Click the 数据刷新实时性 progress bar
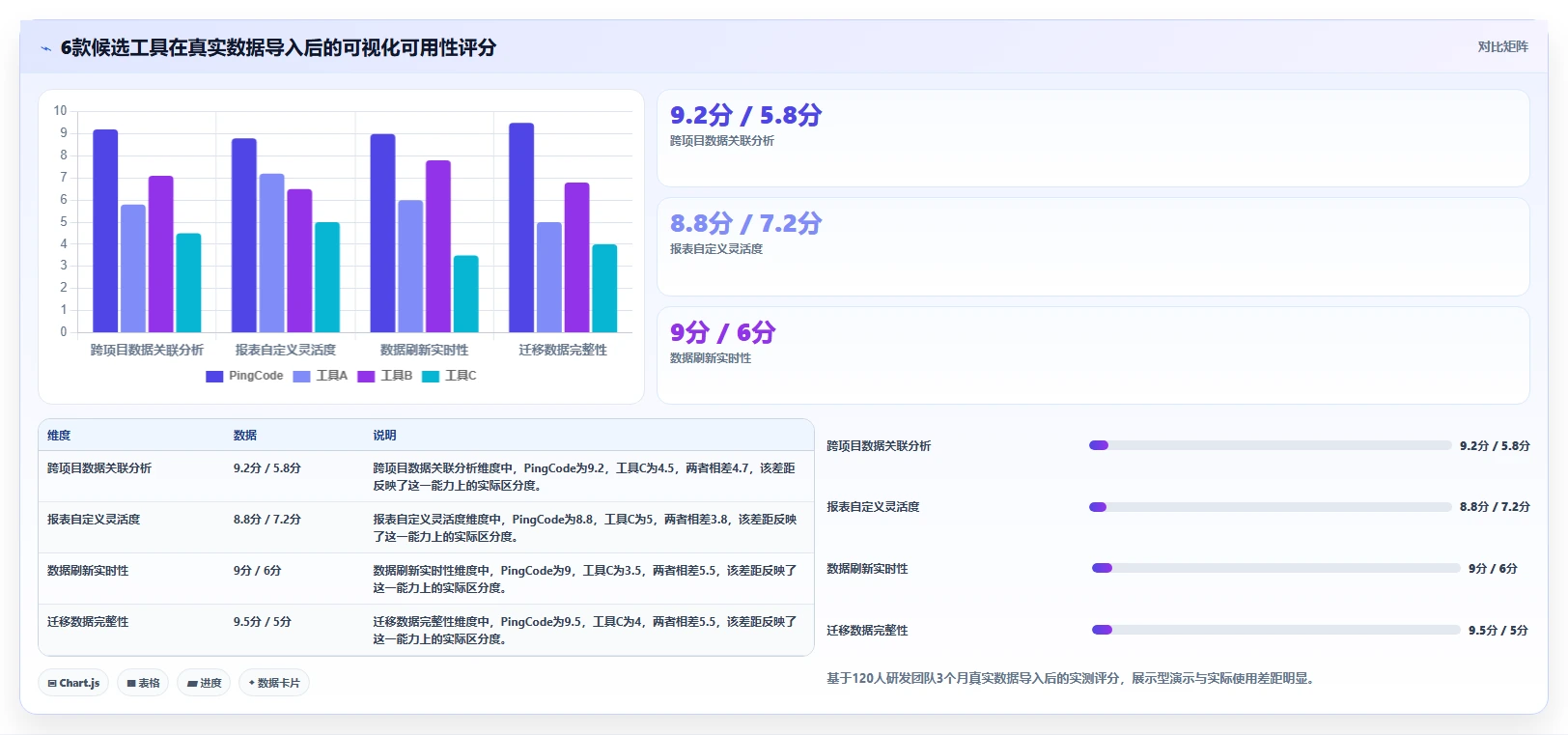The height and width of the screenshot is (735, 1568). click(x=1275, y=568)
